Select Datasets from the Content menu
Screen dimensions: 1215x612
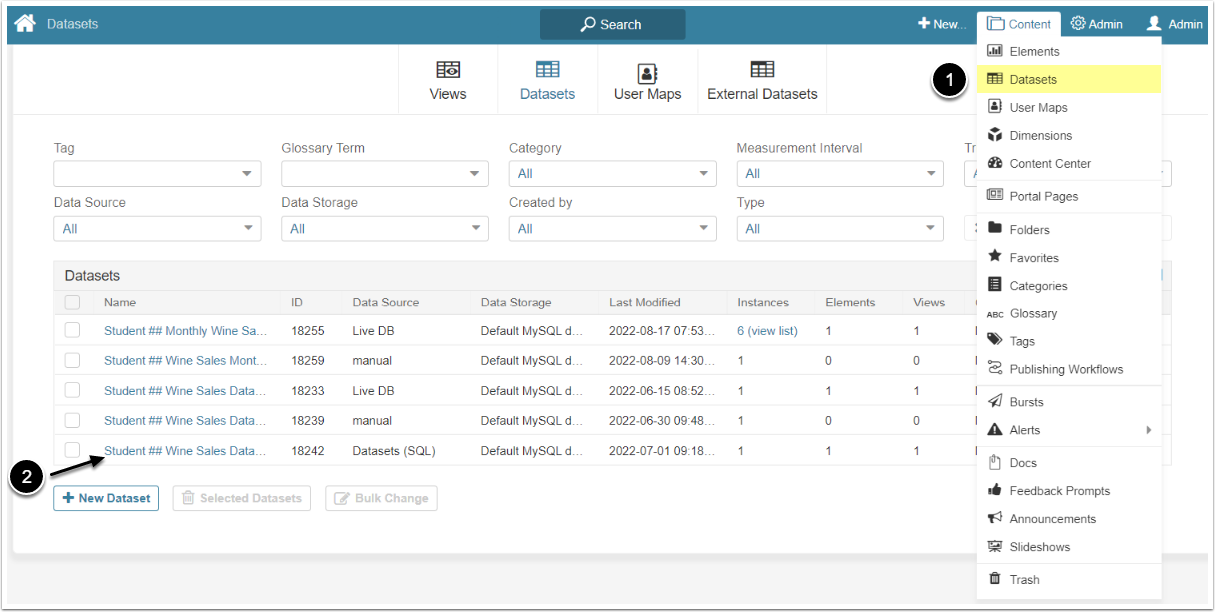[x=1033, y=79]
